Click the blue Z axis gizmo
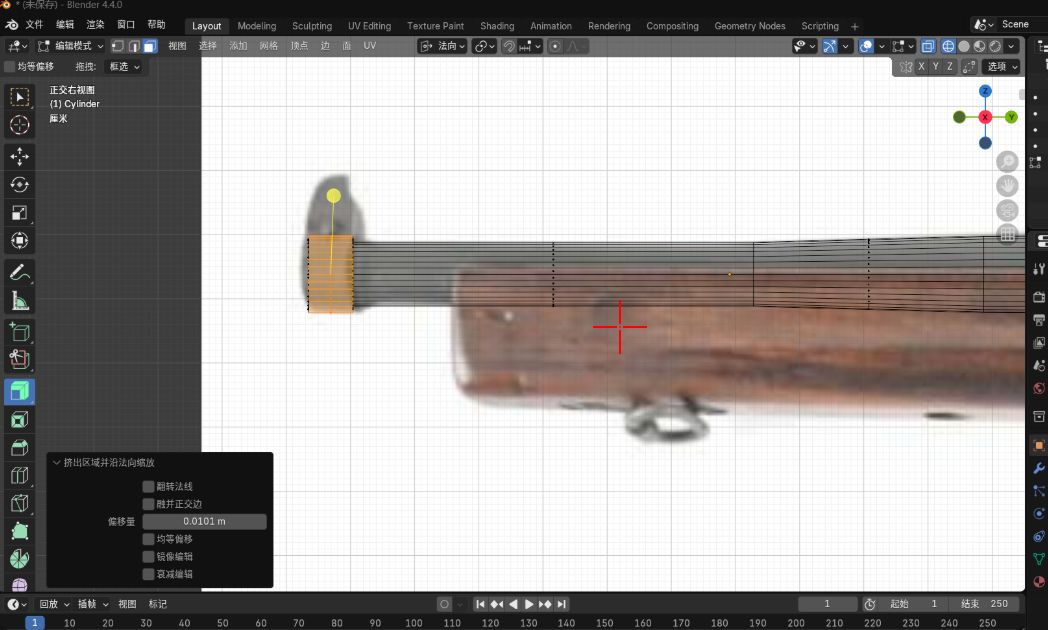Image resolution: width=1048 pixels, height=630 pixels. click(x=985, y=91)
